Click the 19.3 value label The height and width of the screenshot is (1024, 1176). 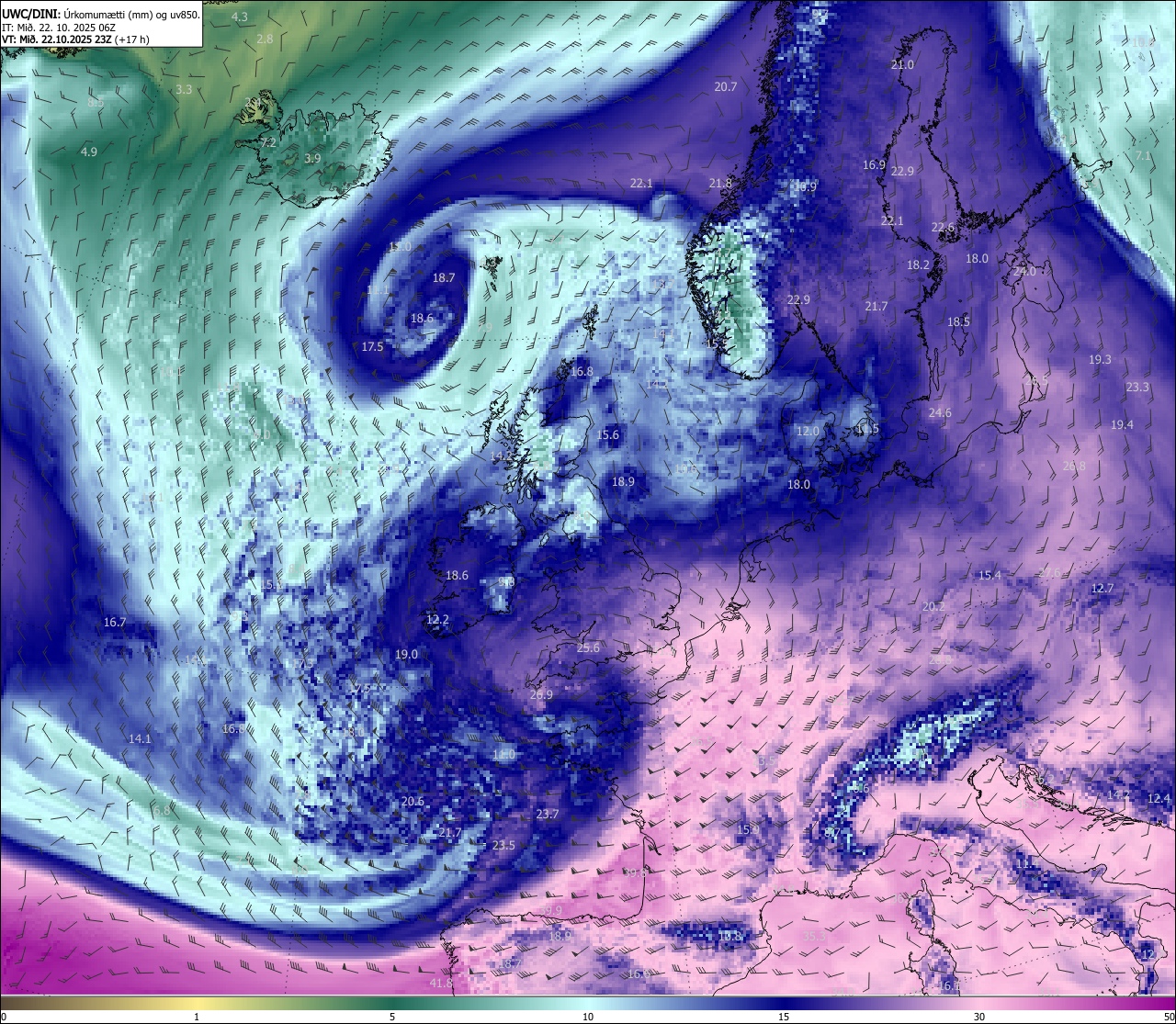[x=1100, y=360]
